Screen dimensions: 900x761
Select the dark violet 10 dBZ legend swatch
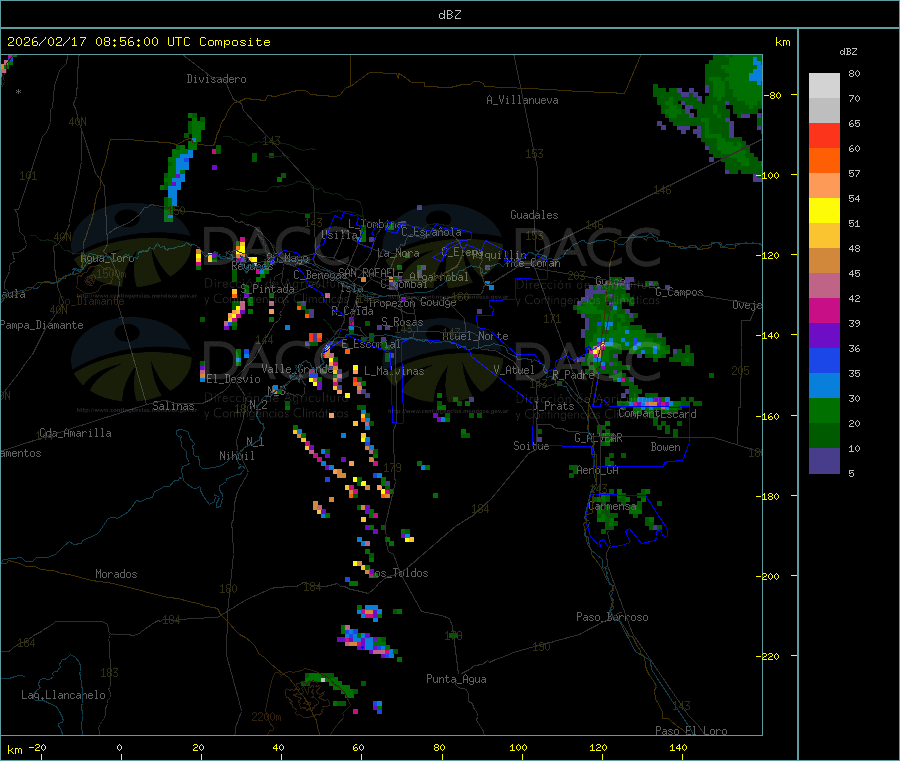pos(824,461)
